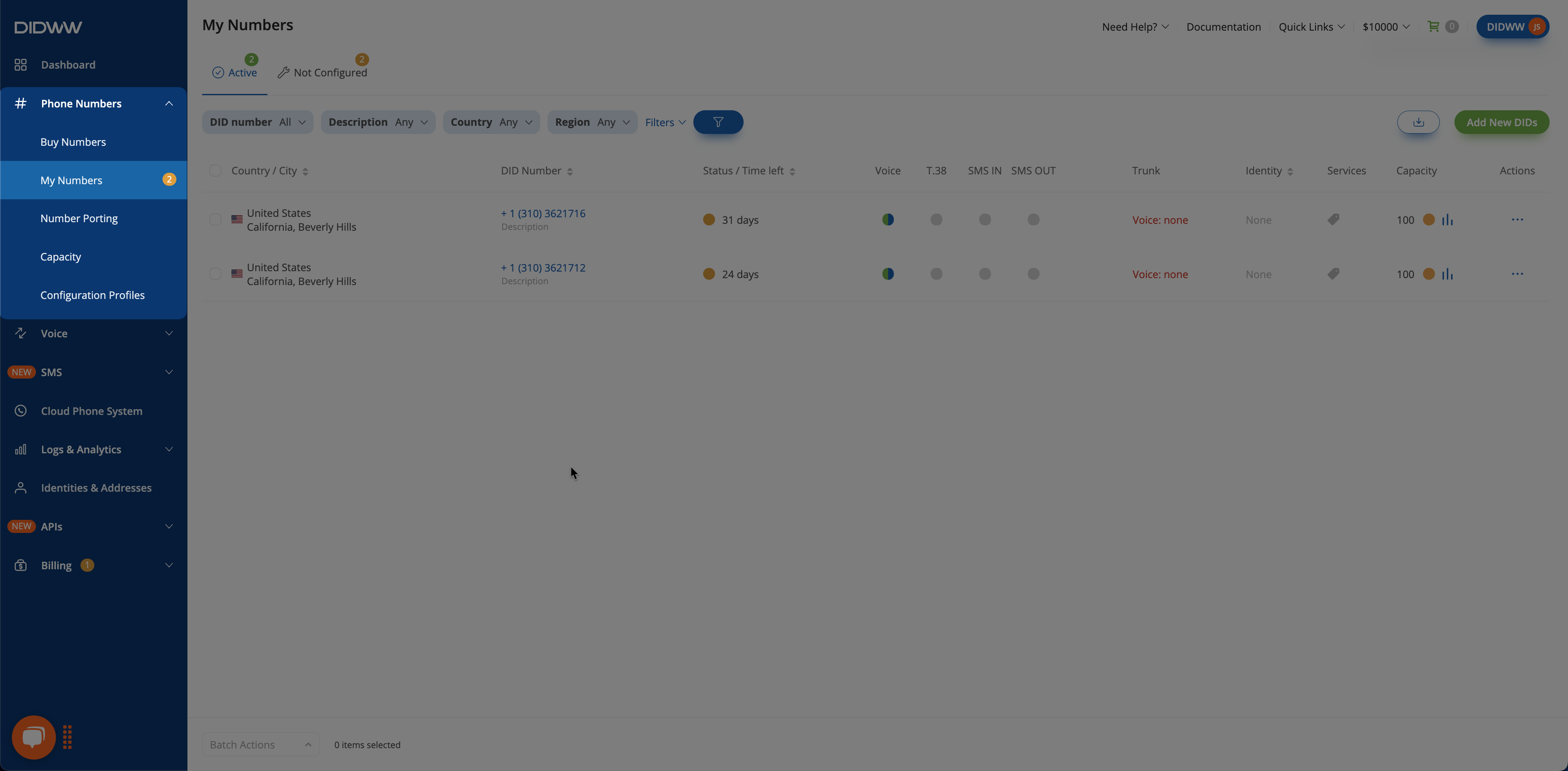The height and width of the screenshot is (771, 1568).
Task: Click voice status indicator for 3621716
Action: click(887, 220)
